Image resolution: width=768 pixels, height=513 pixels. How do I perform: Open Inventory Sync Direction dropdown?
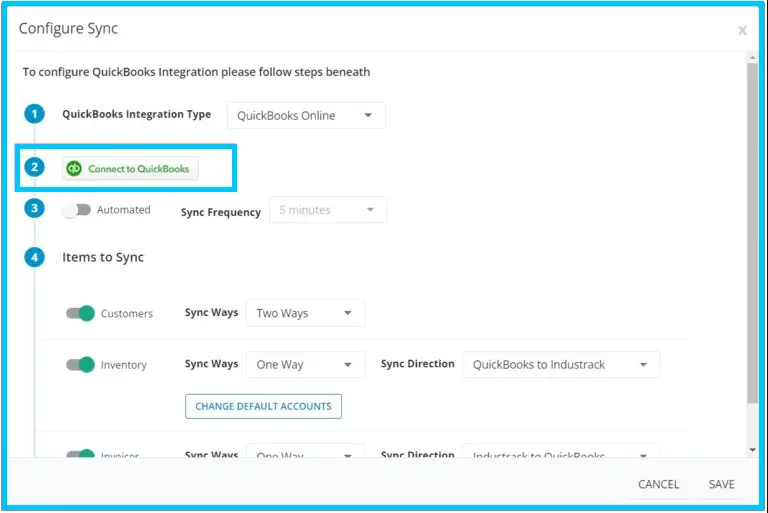[x=561, y=365]
